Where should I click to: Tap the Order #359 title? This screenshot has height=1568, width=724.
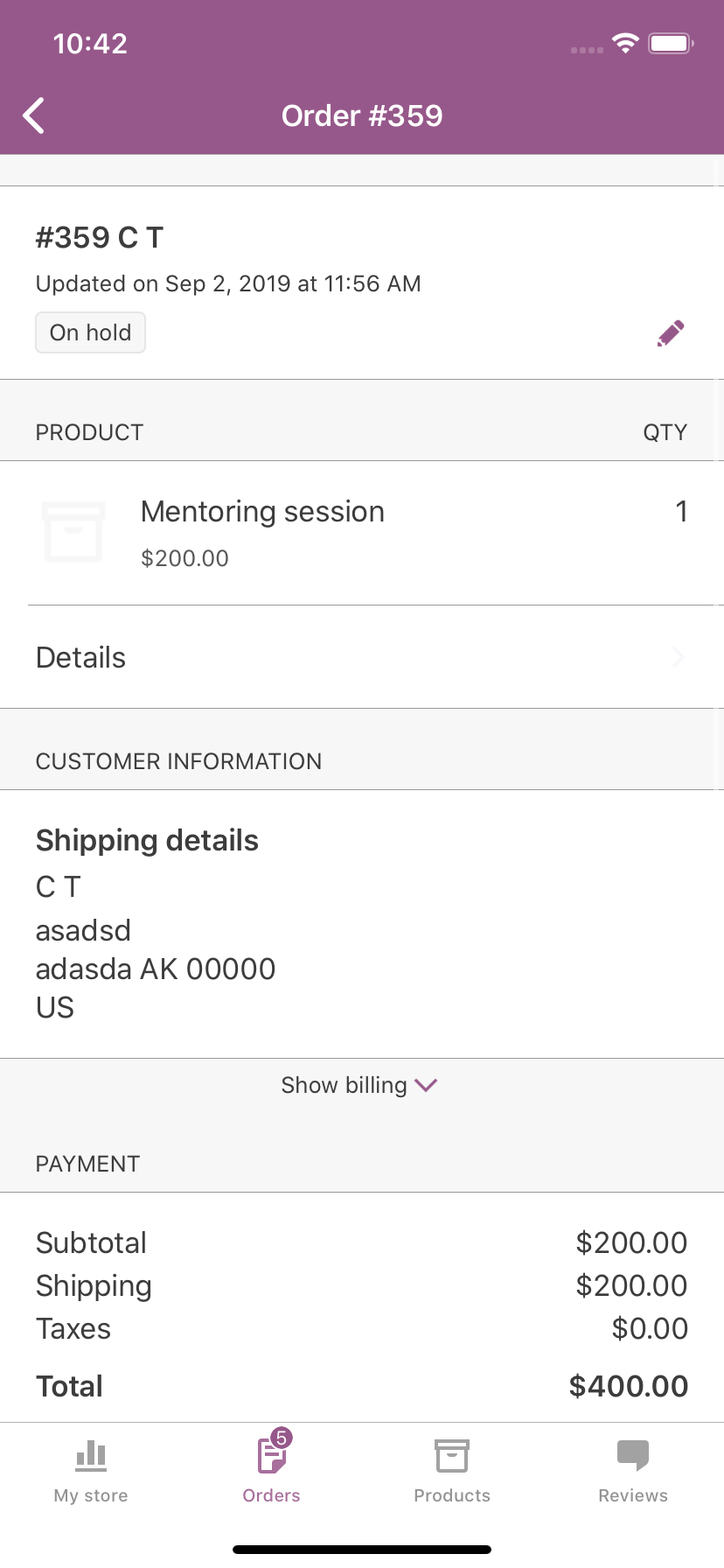point(362,115)
